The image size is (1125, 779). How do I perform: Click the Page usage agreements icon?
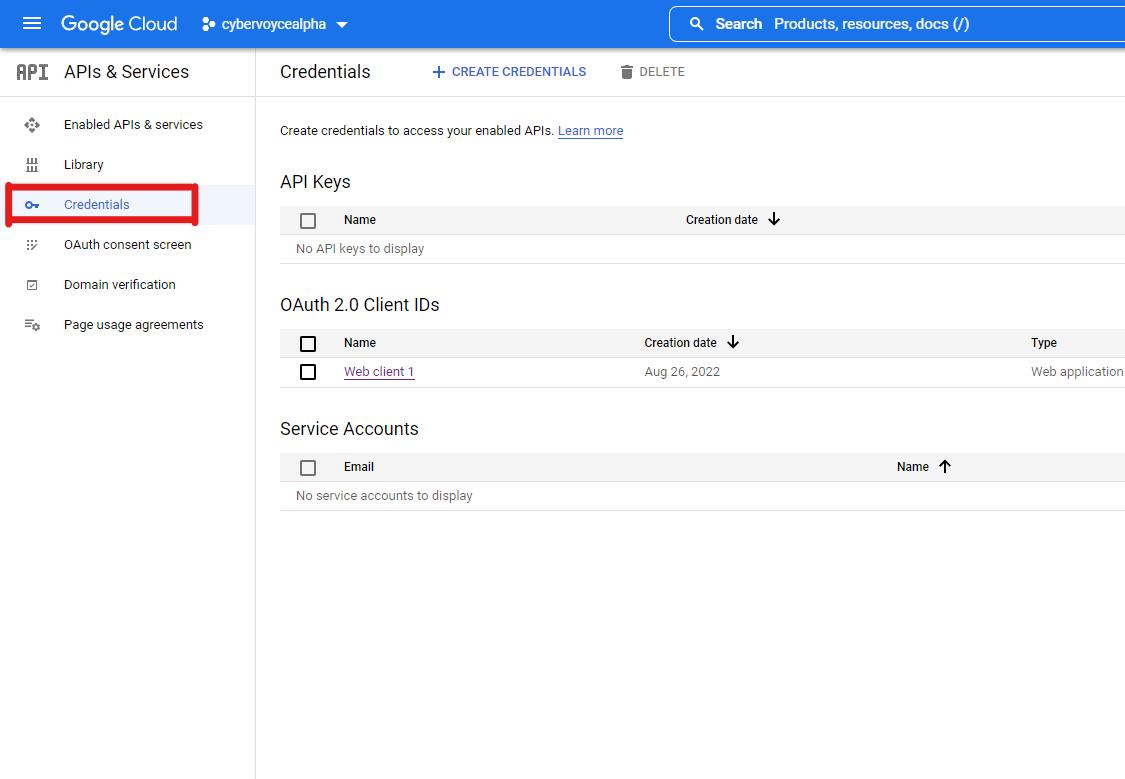click(31, 324)
